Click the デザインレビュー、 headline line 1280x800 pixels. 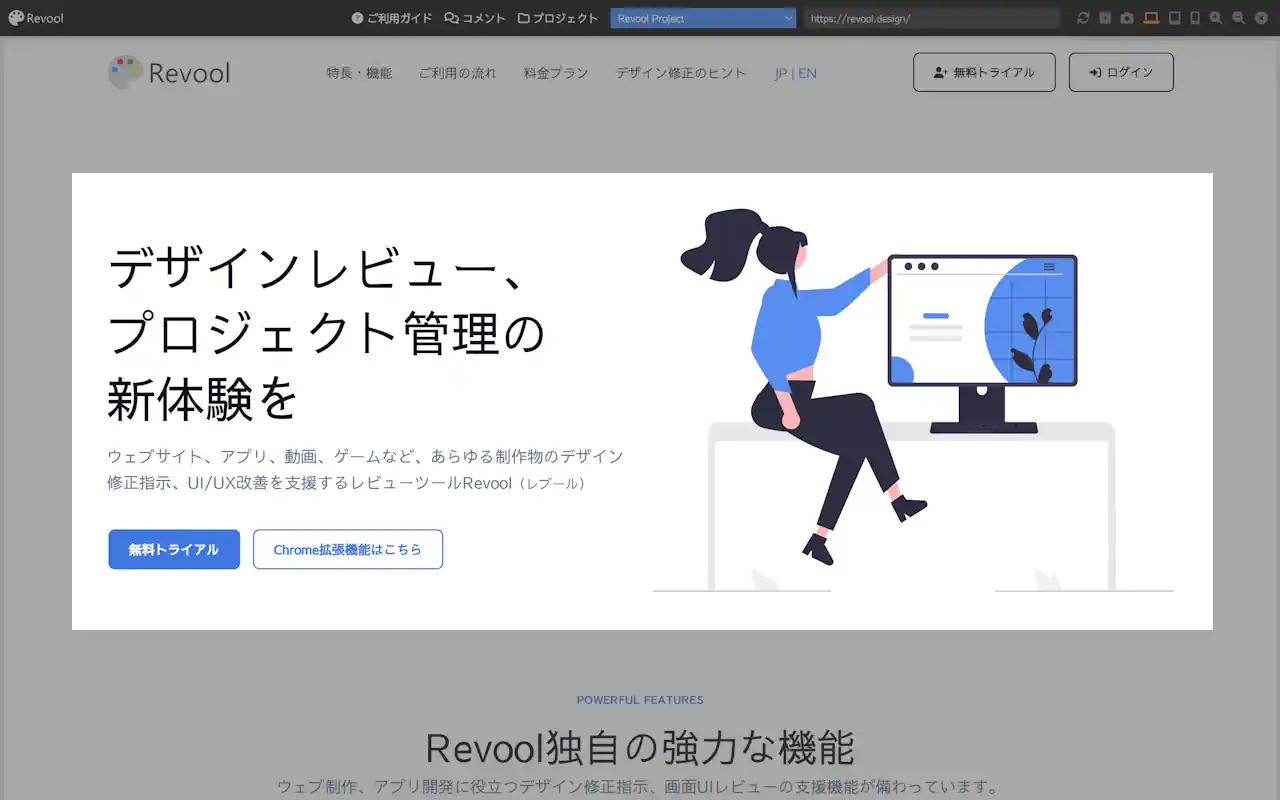click(x=316, y=268)
